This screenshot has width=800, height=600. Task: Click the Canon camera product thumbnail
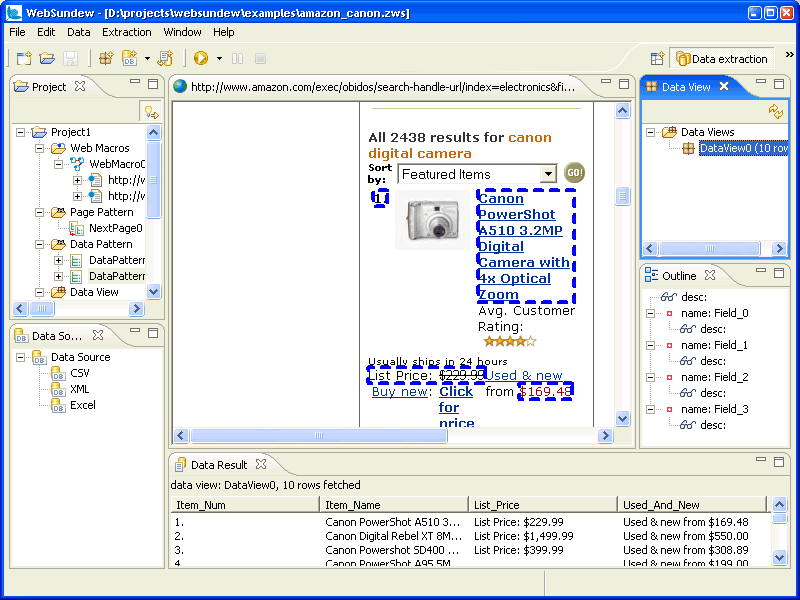tap(433, 220)
